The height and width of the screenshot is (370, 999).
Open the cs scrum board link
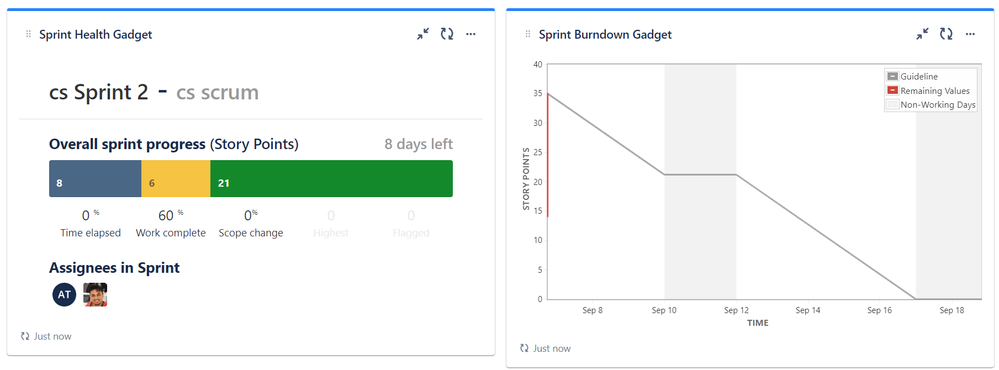217,92
